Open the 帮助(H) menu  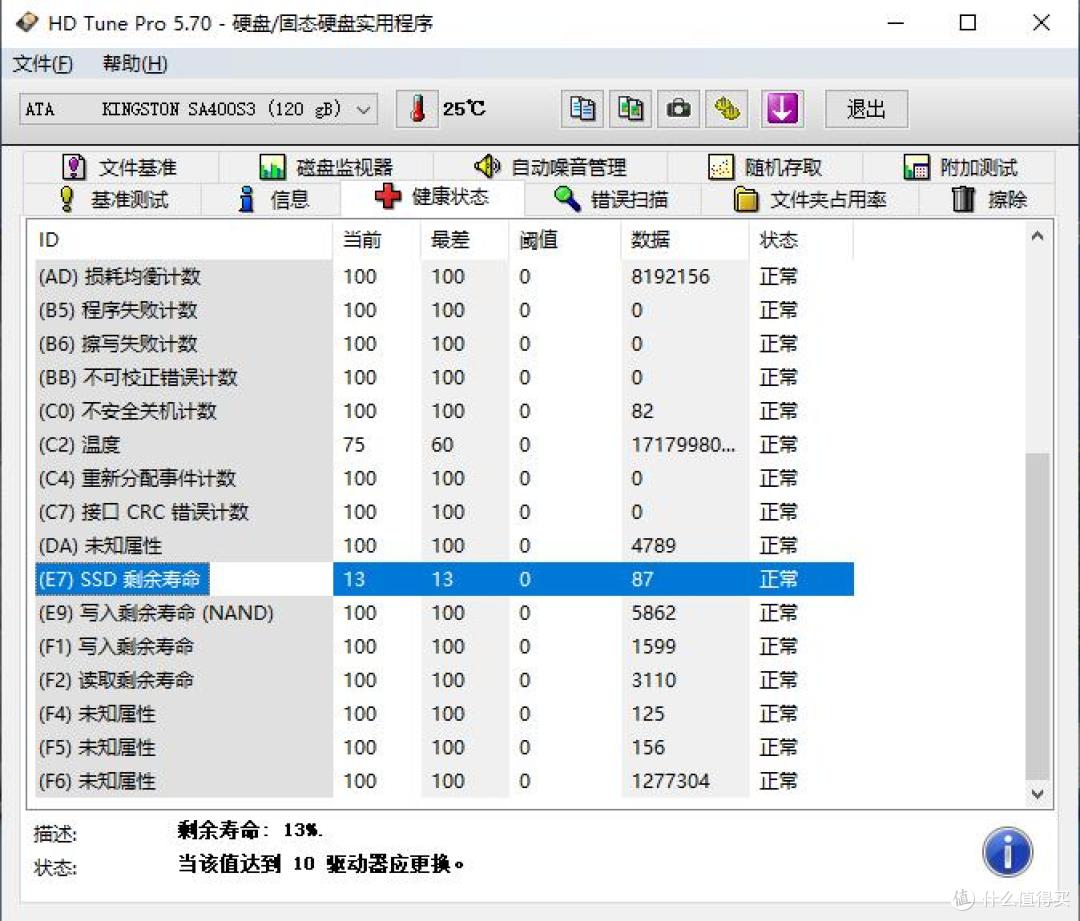pyautogui.click(x=135, y=64)
